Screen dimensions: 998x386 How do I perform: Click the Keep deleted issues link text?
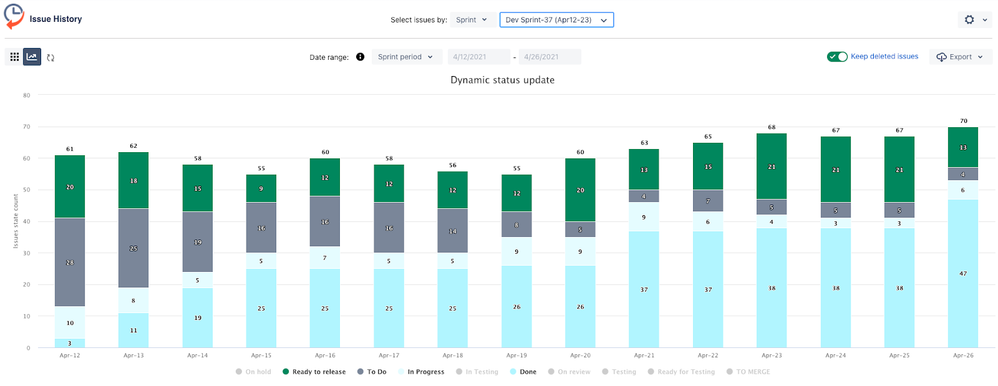click(884, 56)
